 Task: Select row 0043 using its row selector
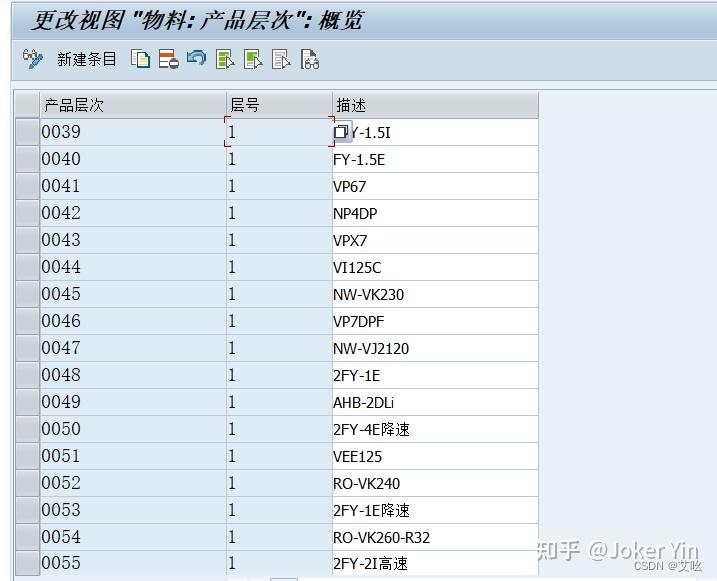coord(27,240)
